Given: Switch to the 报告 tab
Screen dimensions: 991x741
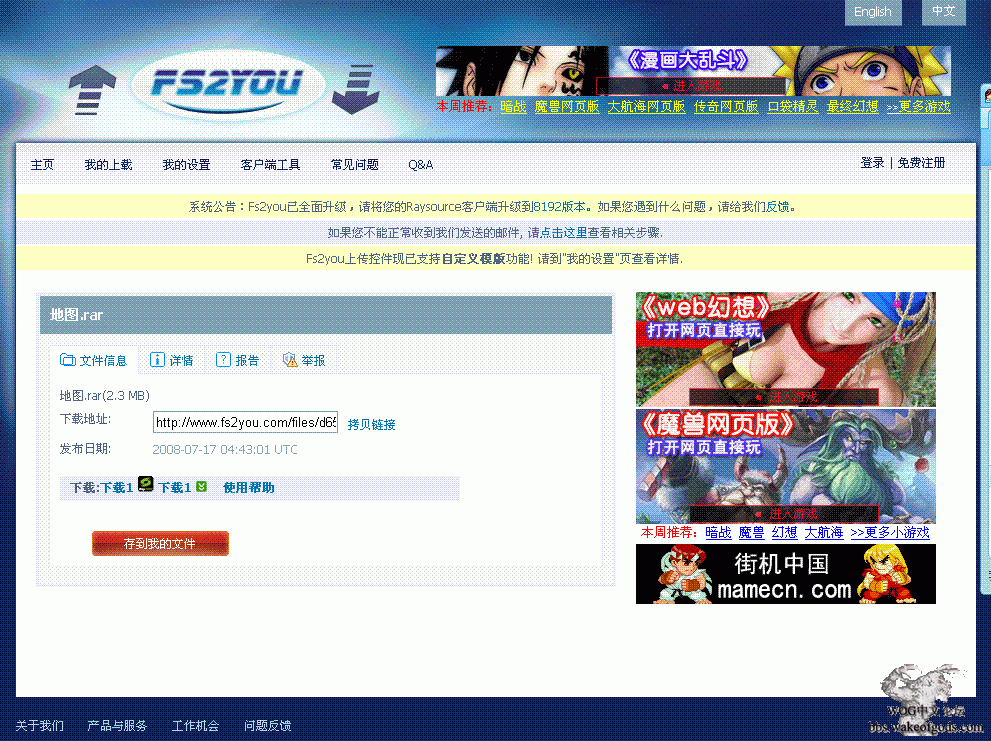Looking at the screenshot, I should (238, 360).
